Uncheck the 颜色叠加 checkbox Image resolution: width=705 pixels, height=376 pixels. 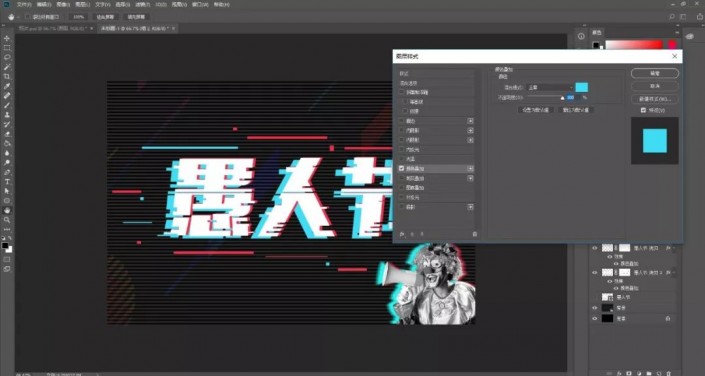point(402,168)
